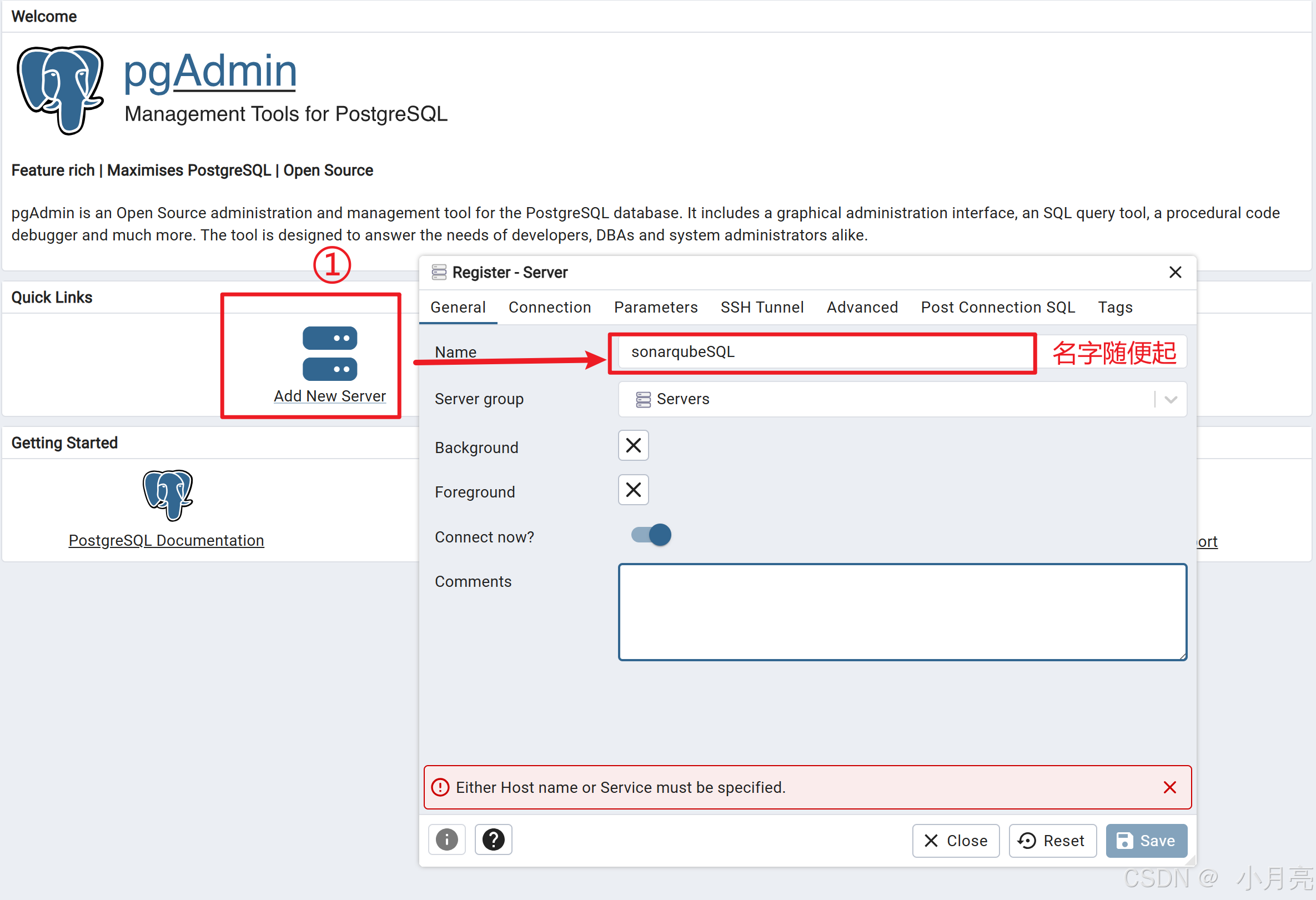The width and height of the screenshot is (1316, 900).
Task: Switch to the Connection tab
Action: [x=550, y=308]
